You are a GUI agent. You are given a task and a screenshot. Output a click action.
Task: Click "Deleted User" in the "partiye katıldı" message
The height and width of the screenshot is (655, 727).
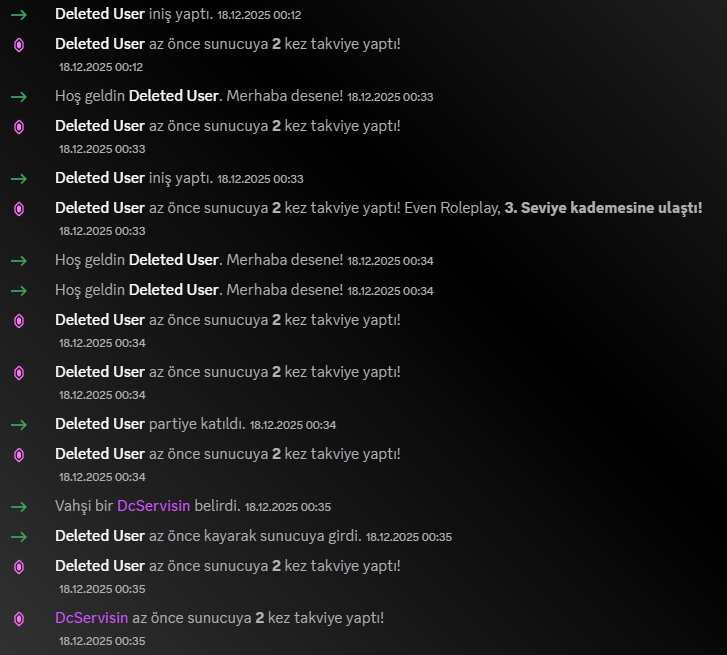tap(100, 424)
